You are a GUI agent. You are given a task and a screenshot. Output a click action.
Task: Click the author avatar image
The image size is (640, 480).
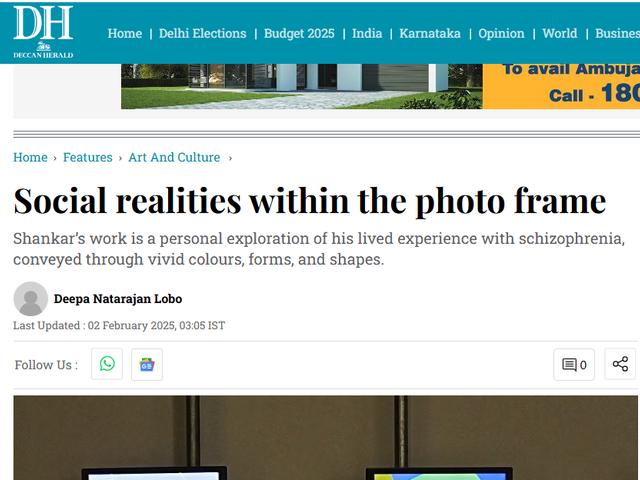coord(31,299)
